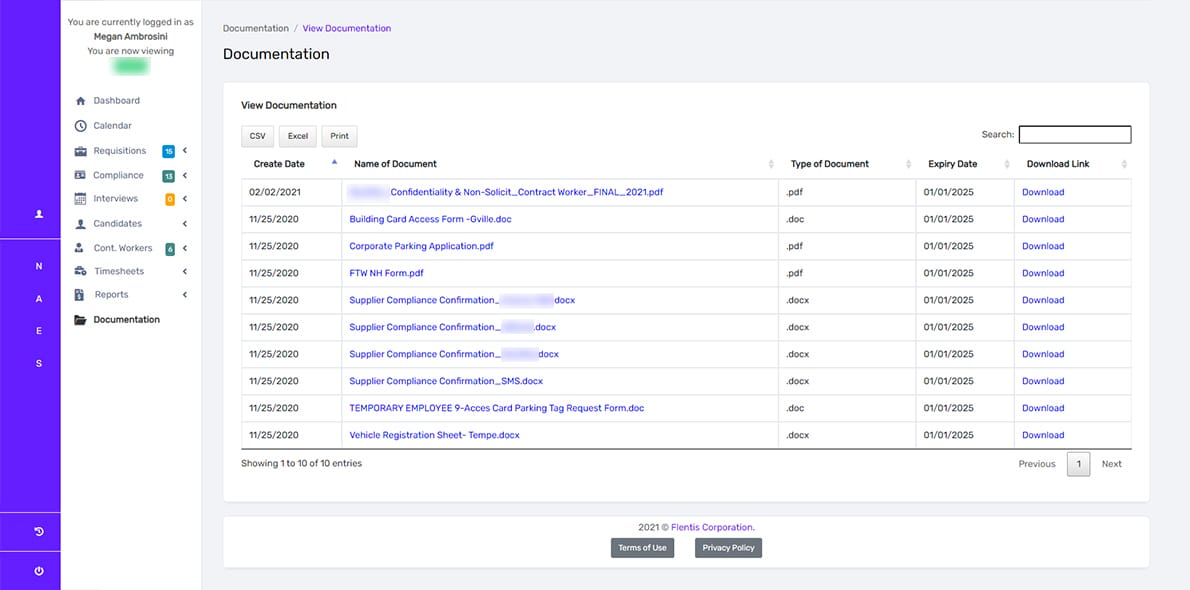1190x590 pixels.
Task: Sort by Type of Document column
Action: [x=829, y=164]
